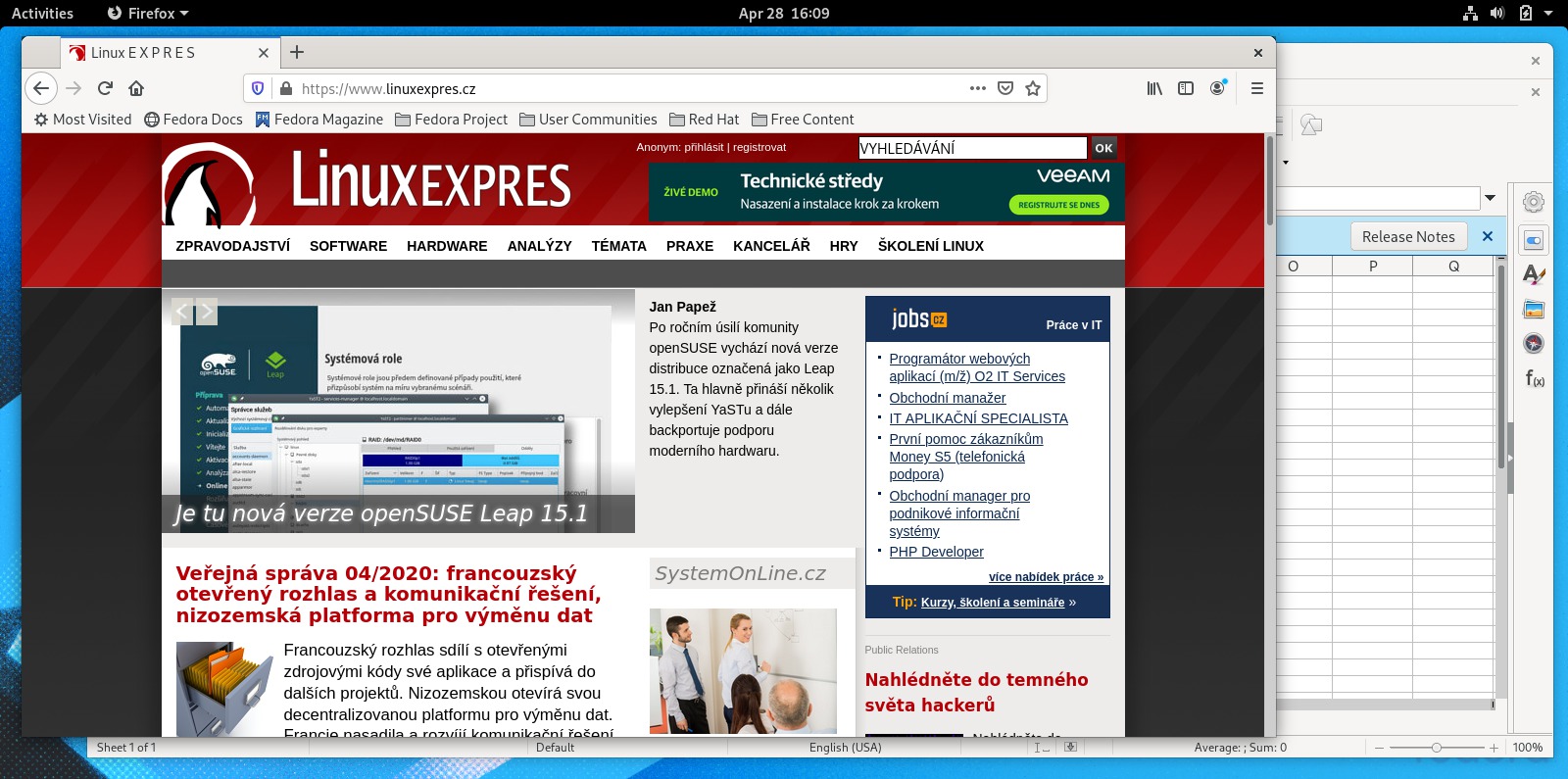Reload the current page
1568x779 pixels.
(x=105, y=88)
